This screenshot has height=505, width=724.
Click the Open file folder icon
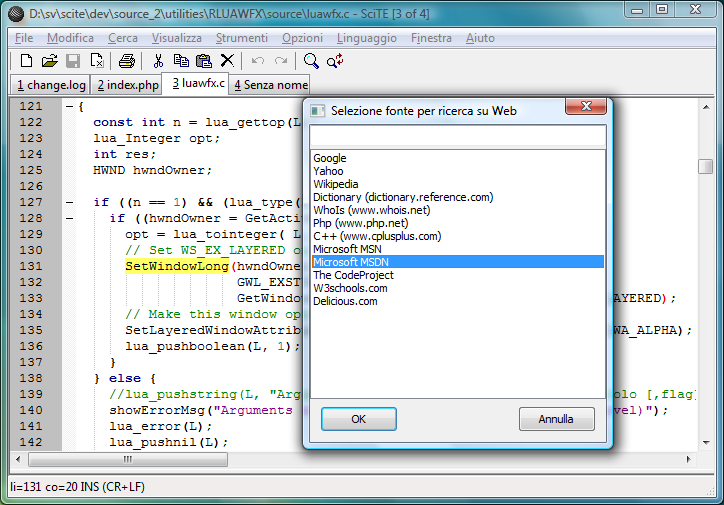pyautogui.click(x=49, y=61)
